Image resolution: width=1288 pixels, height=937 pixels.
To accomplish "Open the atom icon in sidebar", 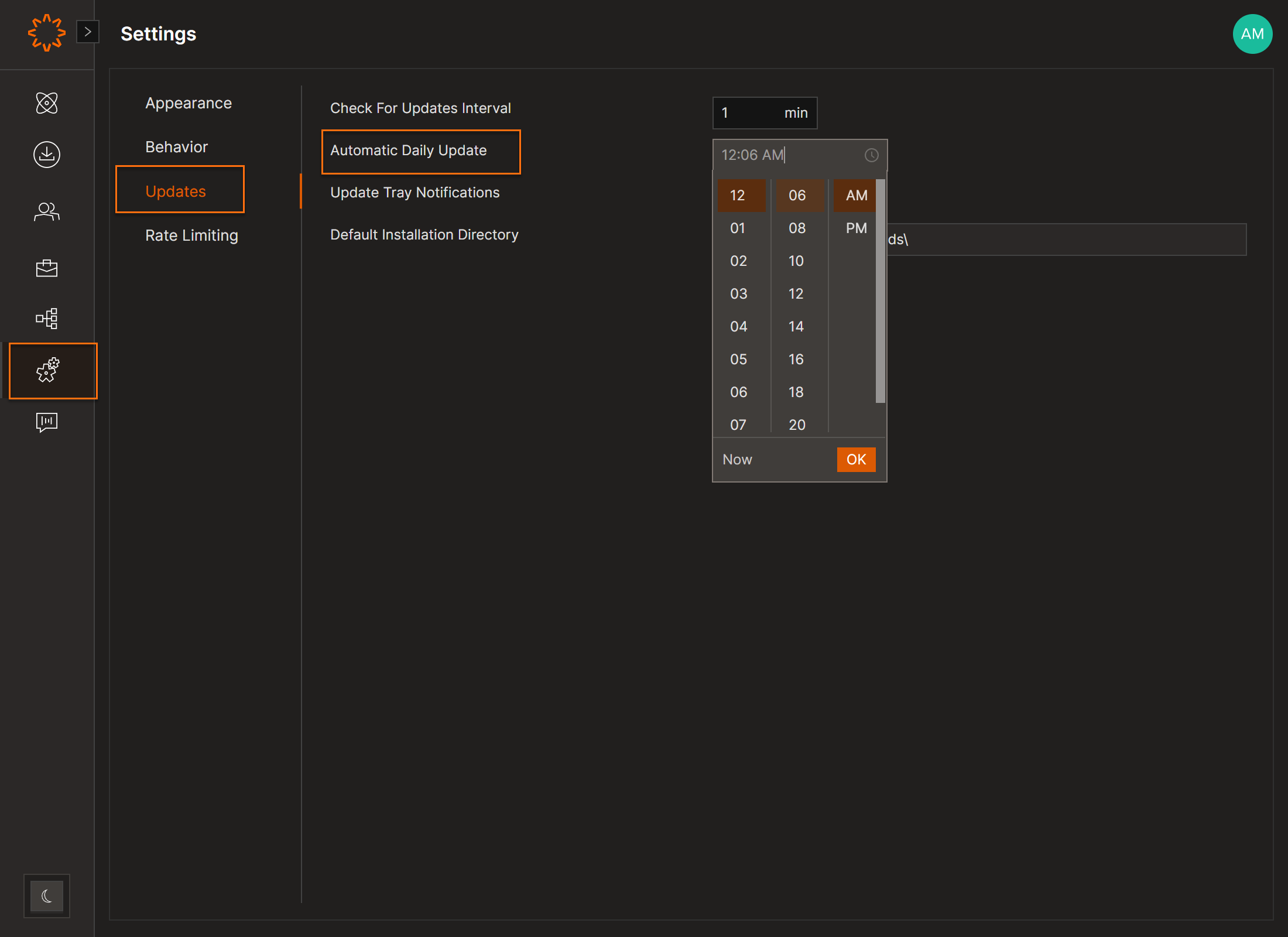I will tap(47, 103).
